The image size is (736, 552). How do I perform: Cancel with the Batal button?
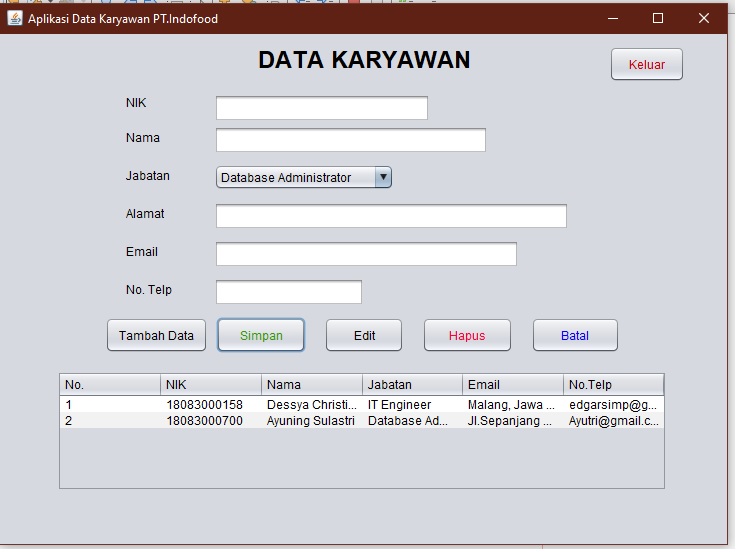[x=575, y=335]
